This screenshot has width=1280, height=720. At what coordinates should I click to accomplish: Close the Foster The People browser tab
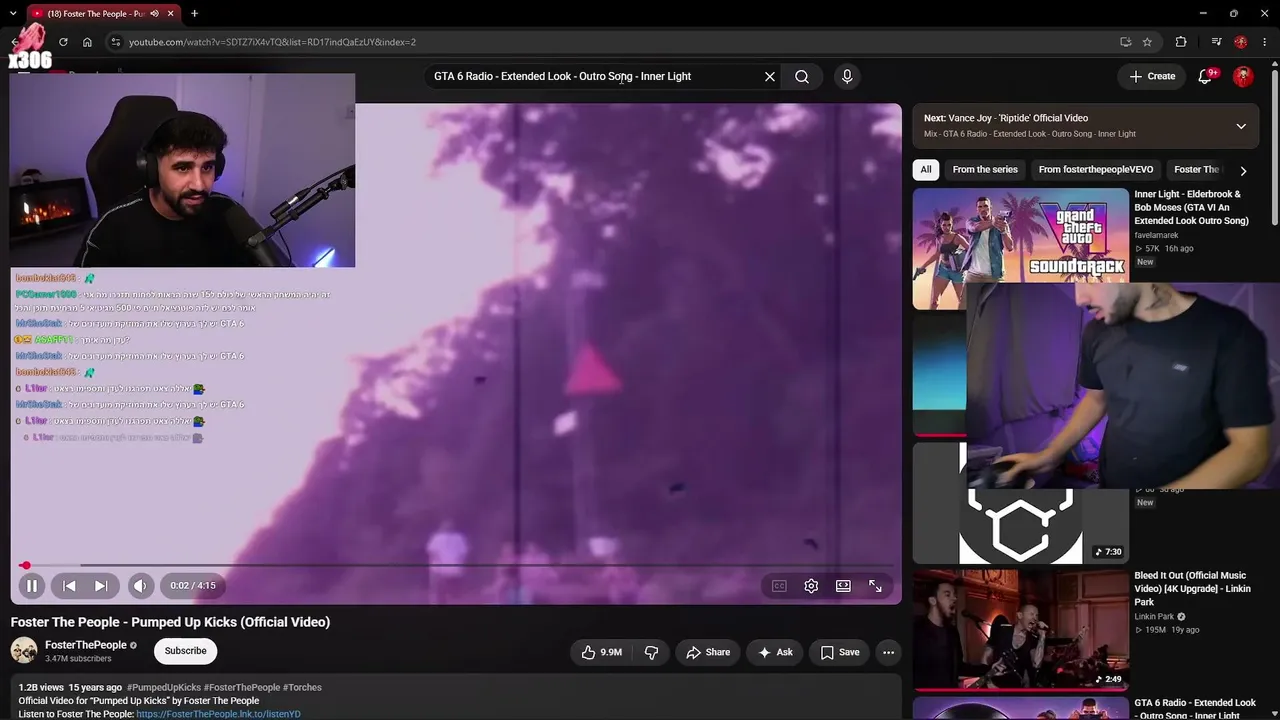pyautogui.click(x=171, y=14)
